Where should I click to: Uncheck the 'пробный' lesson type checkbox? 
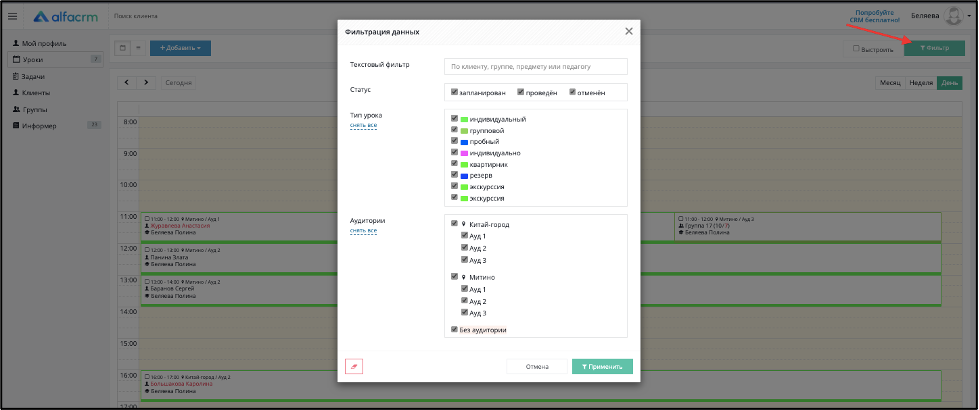pos(455,141)
